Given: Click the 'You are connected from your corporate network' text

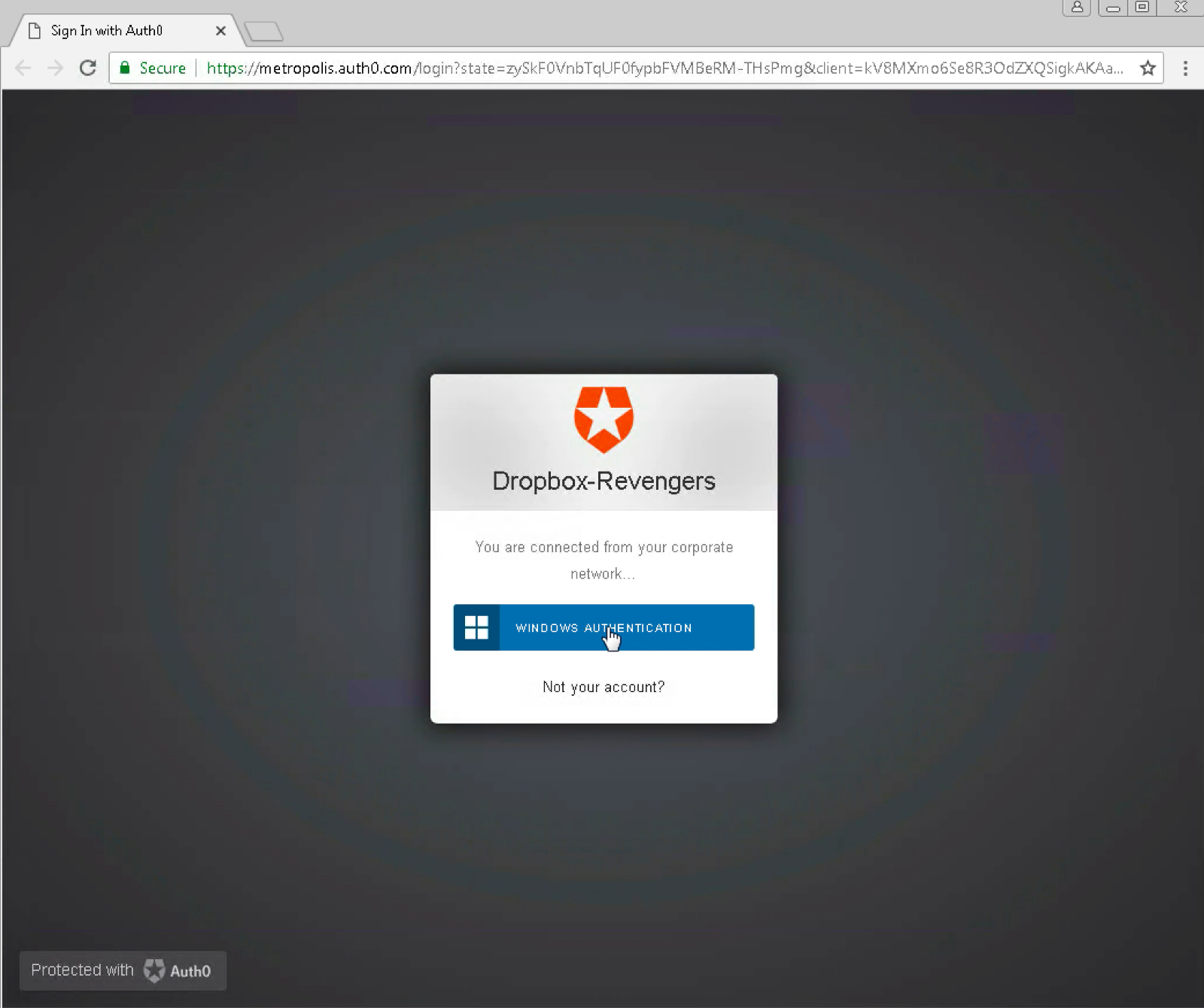Looking at the screenshot, I should tap(604, 560).
